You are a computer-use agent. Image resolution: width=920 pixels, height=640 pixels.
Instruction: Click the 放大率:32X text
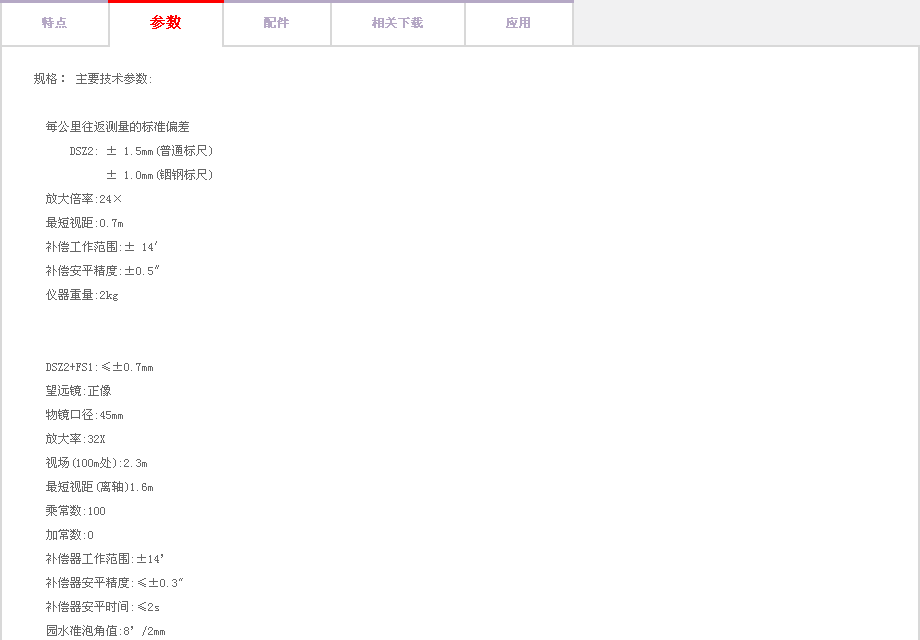click(75, 439)
